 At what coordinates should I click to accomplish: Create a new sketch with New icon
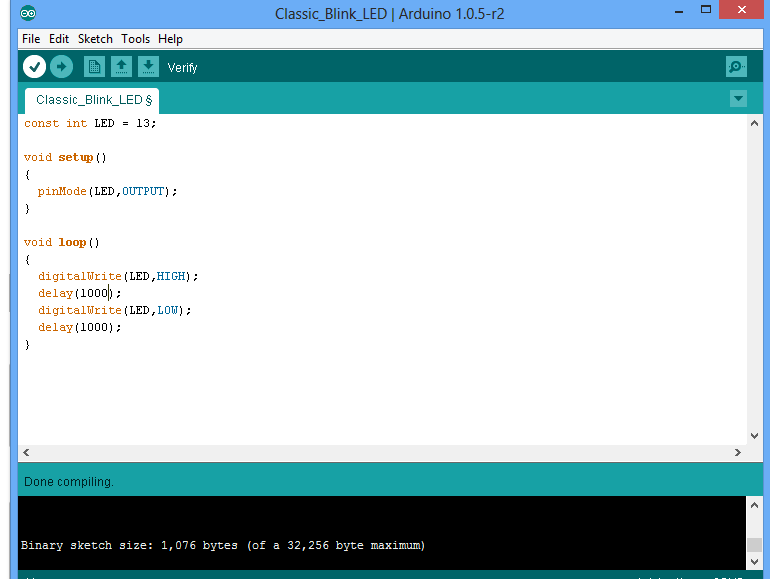point(94,67)
